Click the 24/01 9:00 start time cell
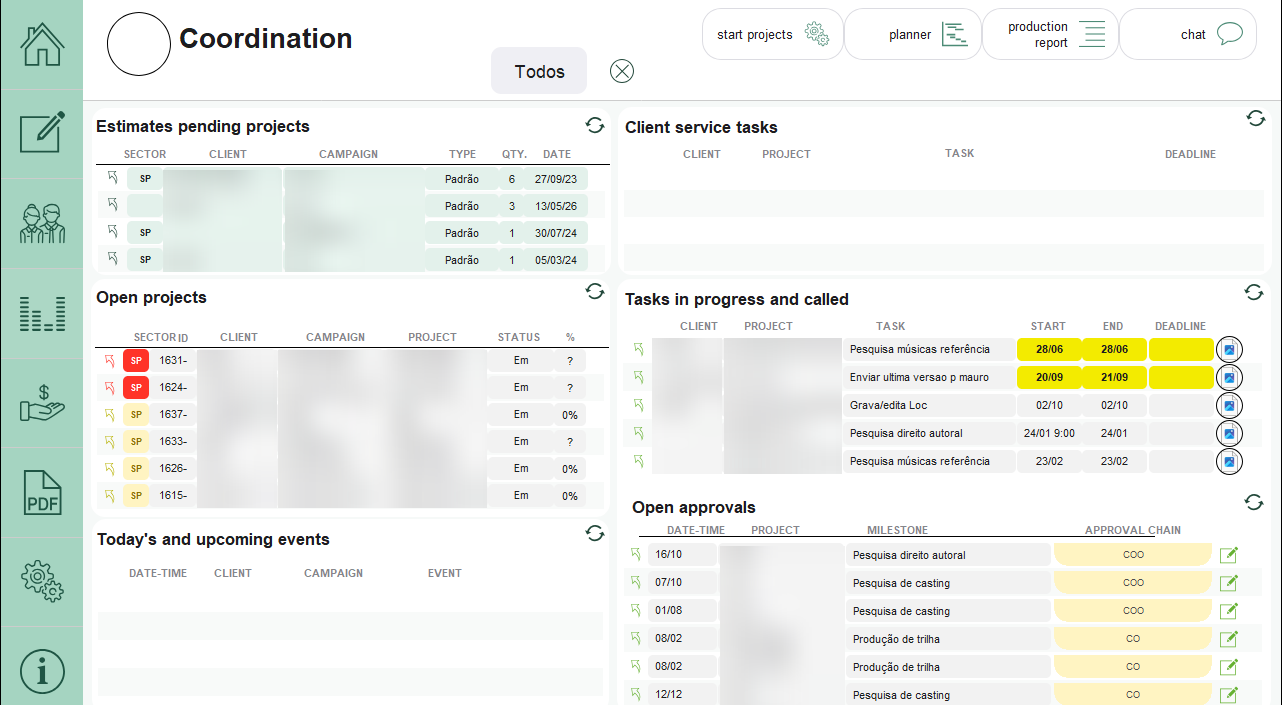 [x=1049, y=434]
